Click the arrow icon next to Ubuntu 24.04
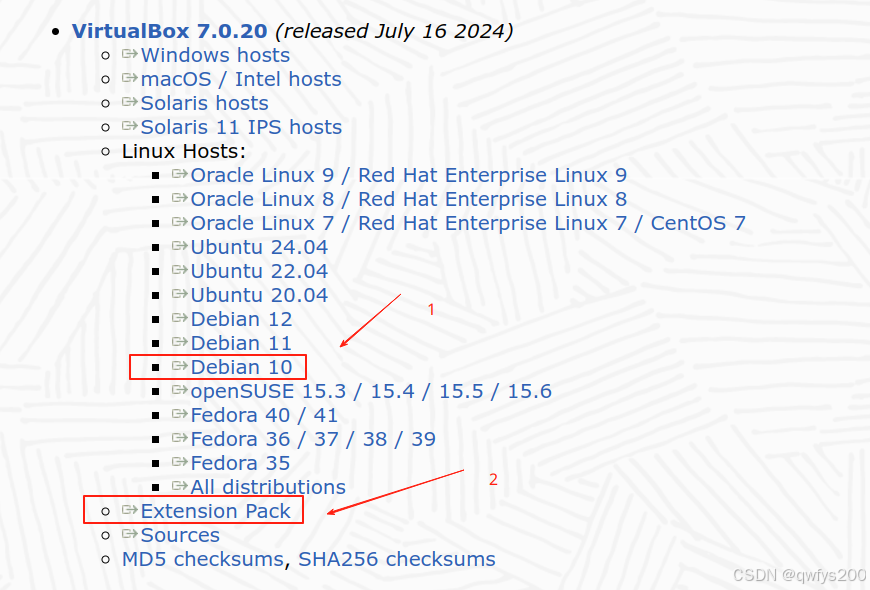870x590 pixels. pyautogui.click(x=180, y=247)
